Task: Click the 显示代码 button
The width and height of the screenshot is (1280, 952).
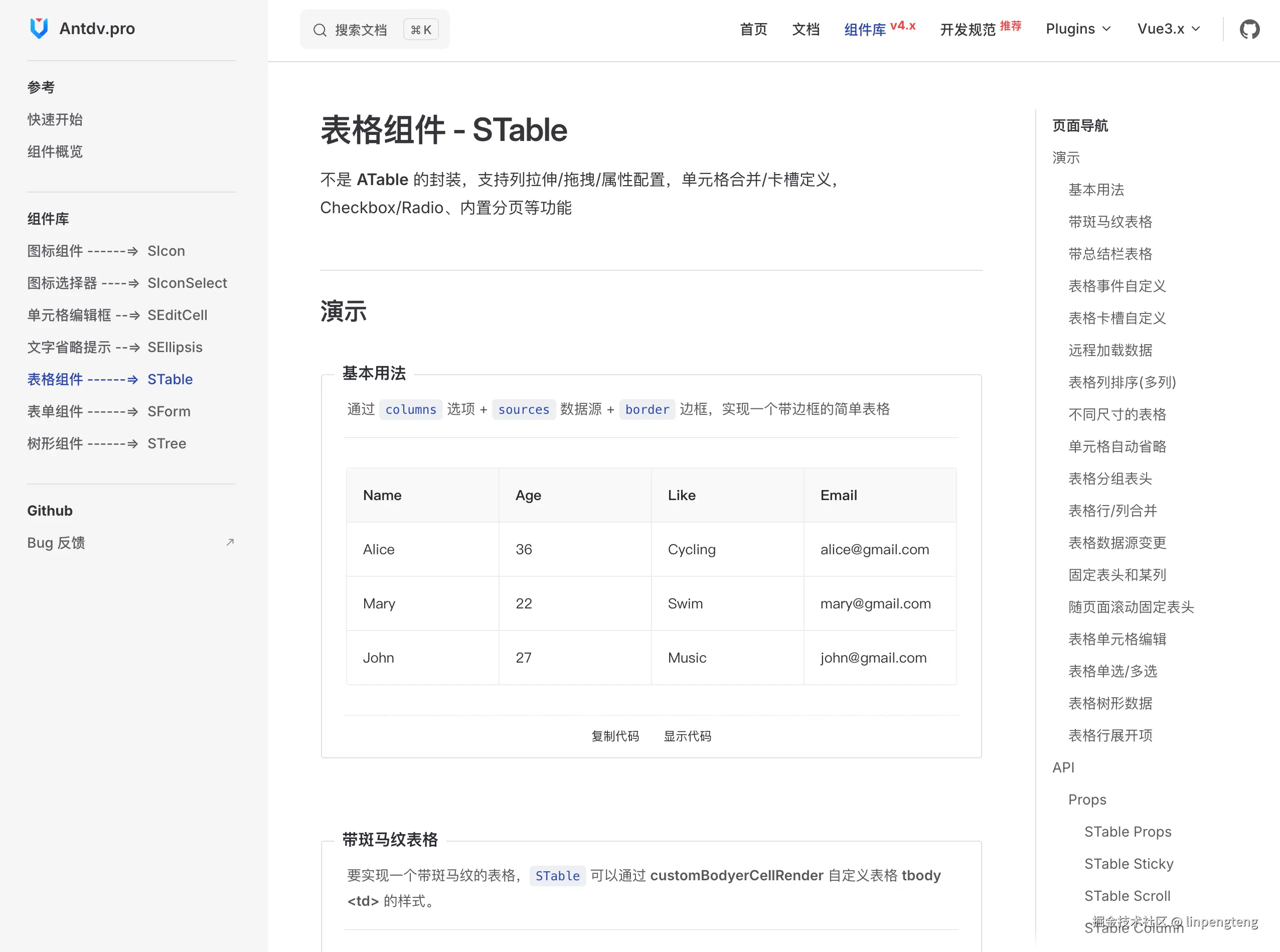Action: [687, 736]
